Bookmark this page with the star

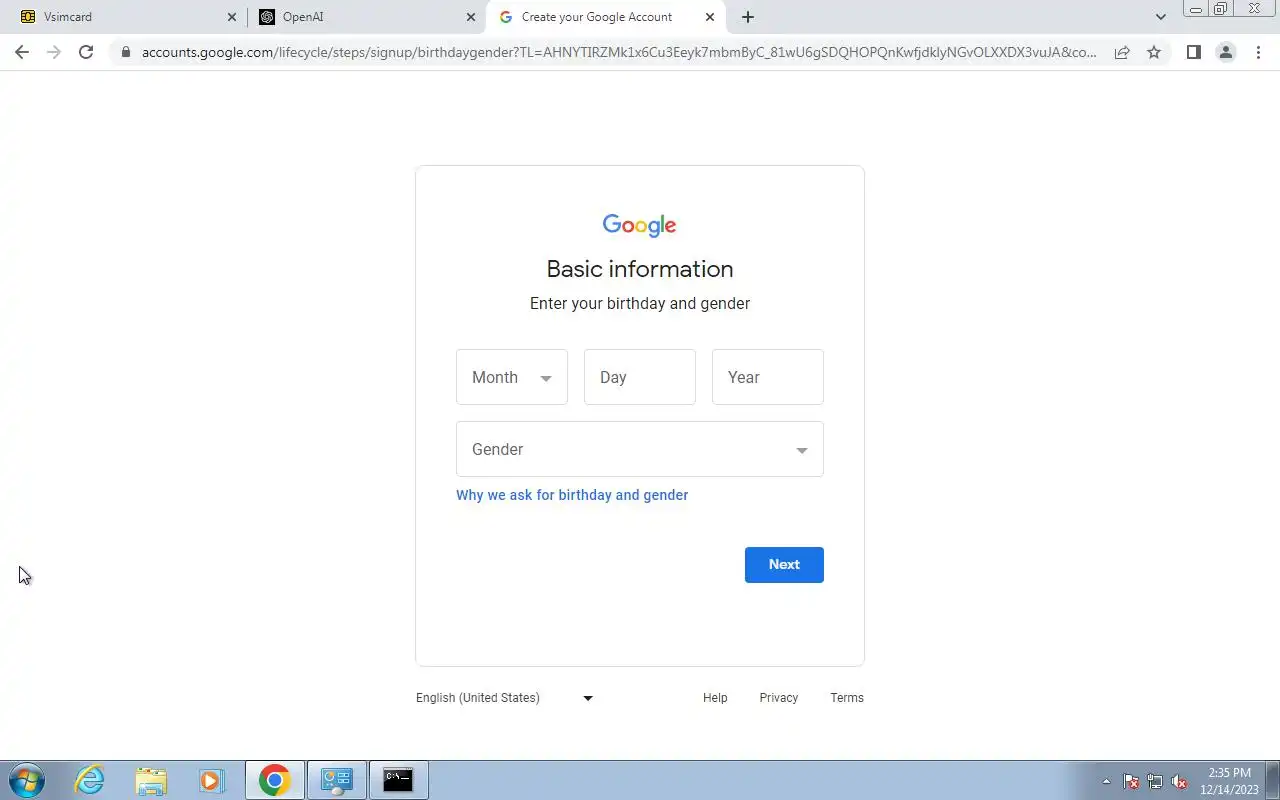pos(1154,52)
